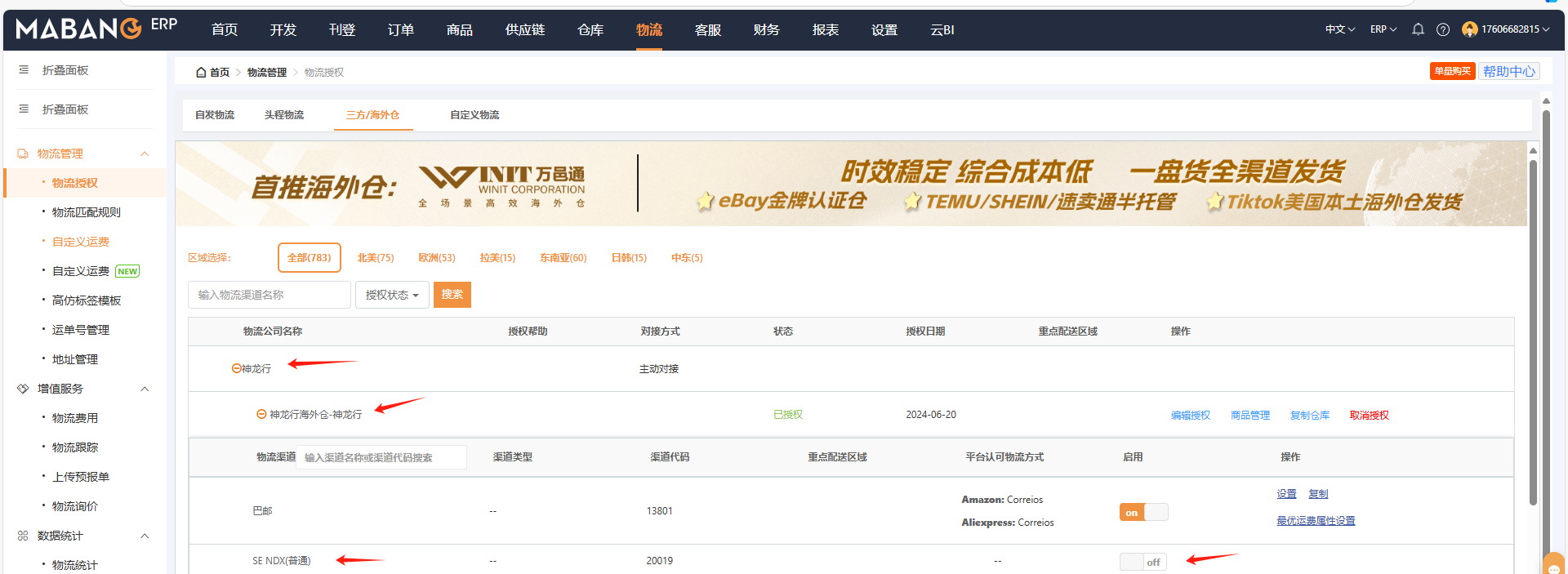
Task: Switch to the 自发物流 tab
Action: tap(215, 115)
